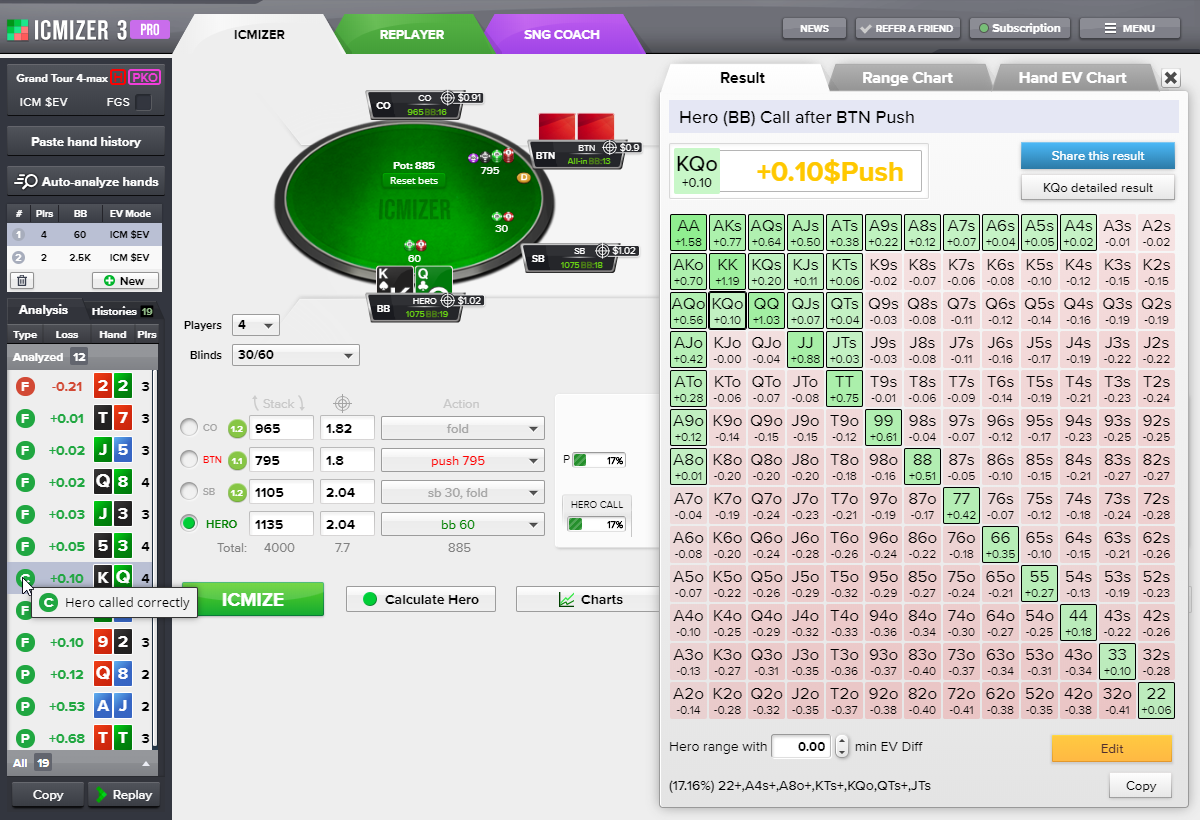
Task: Click the BTN red face-down cards
Action: pyautogui.click(x=576, y=127)
